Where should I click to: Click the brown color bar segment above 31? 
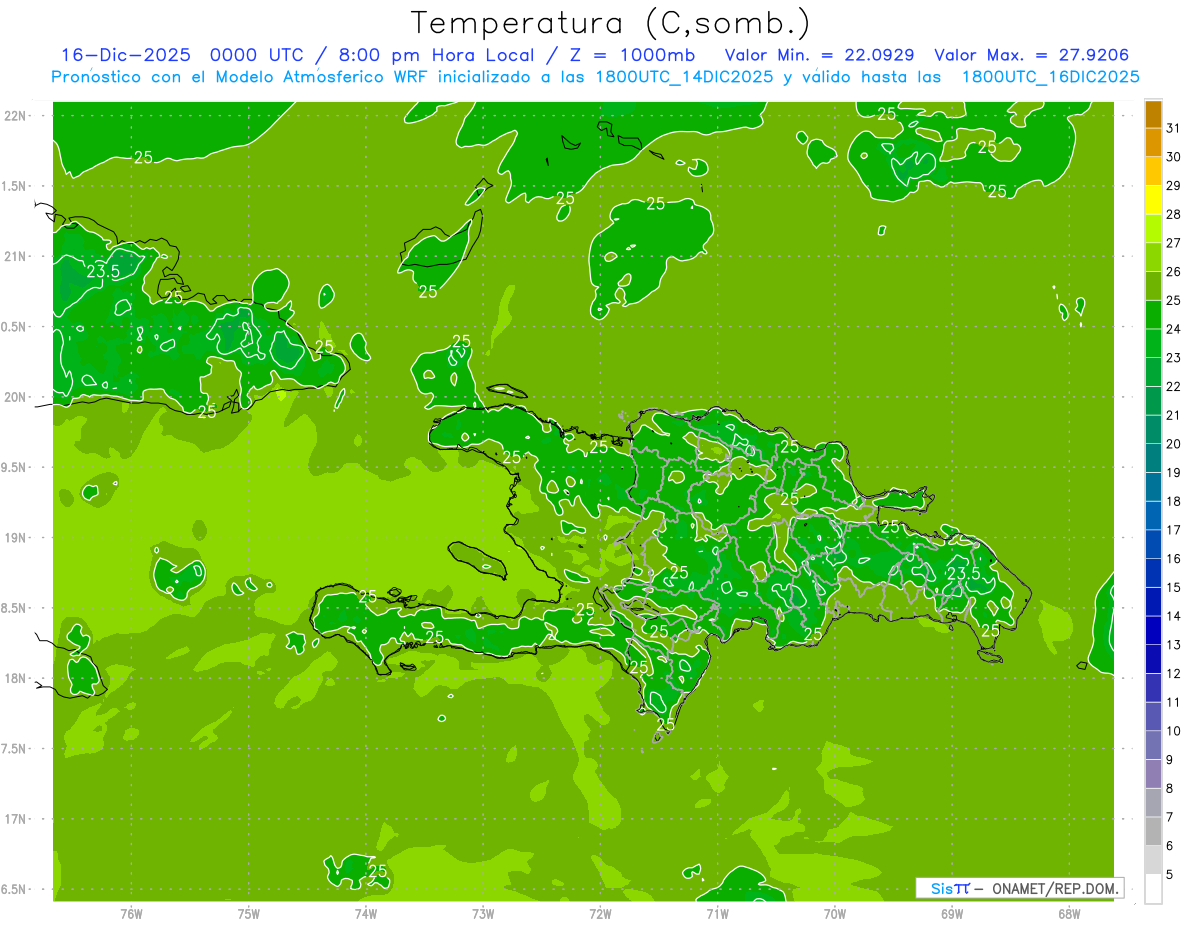1153,114
